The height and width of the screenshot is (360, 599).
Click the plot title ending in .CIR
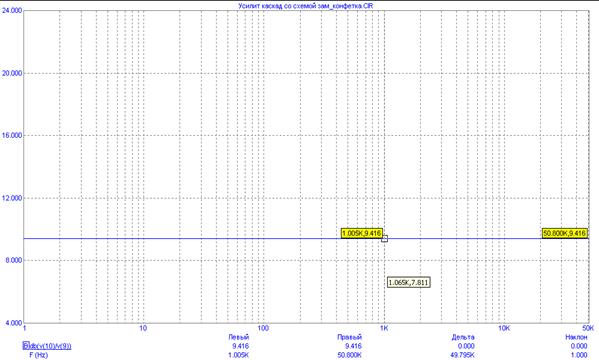coord(306,6)
